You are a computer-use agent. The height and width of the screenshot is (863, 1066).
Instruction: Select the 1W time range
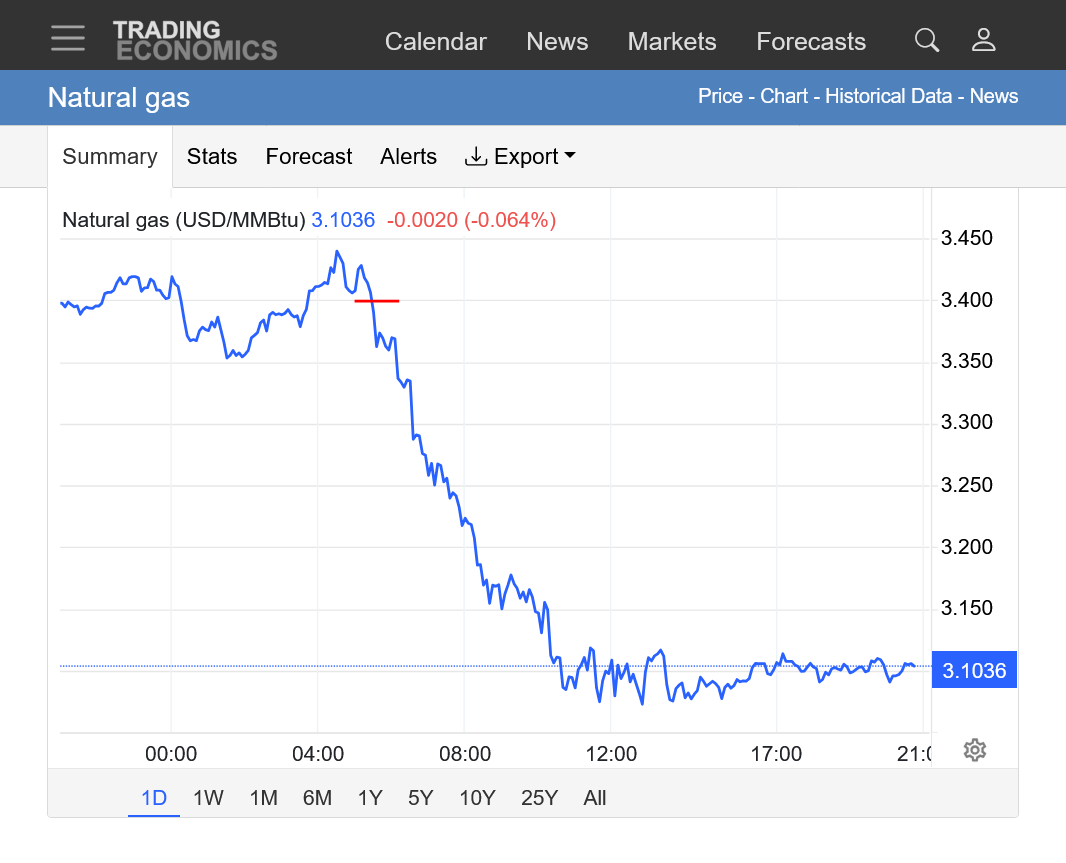point(208,798)
